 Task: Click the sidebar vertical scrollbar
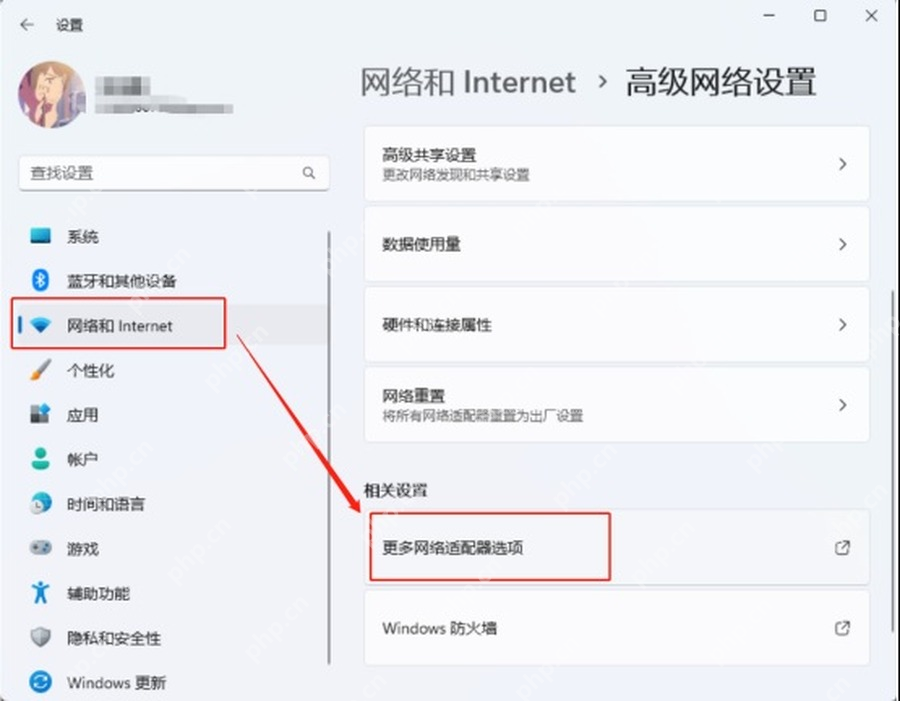(329, 448)
